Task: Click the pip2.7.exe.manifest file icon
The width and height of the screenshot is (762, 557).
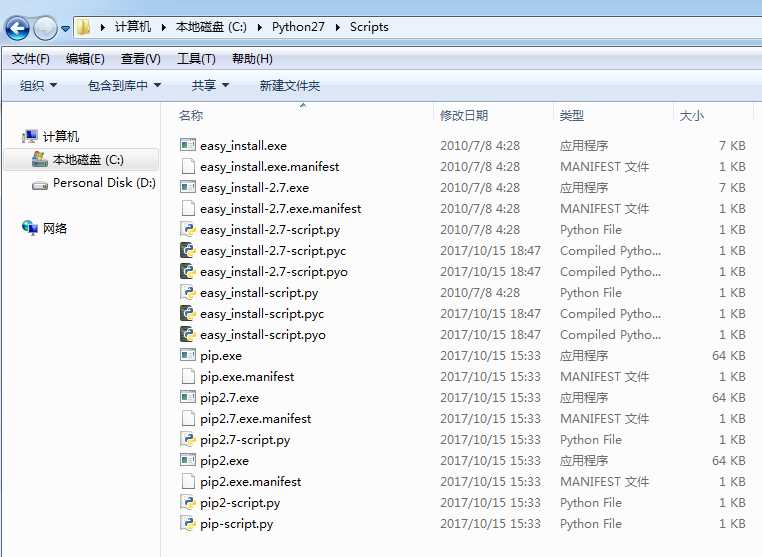Action: pyautogui.click(x=188, y=418)
